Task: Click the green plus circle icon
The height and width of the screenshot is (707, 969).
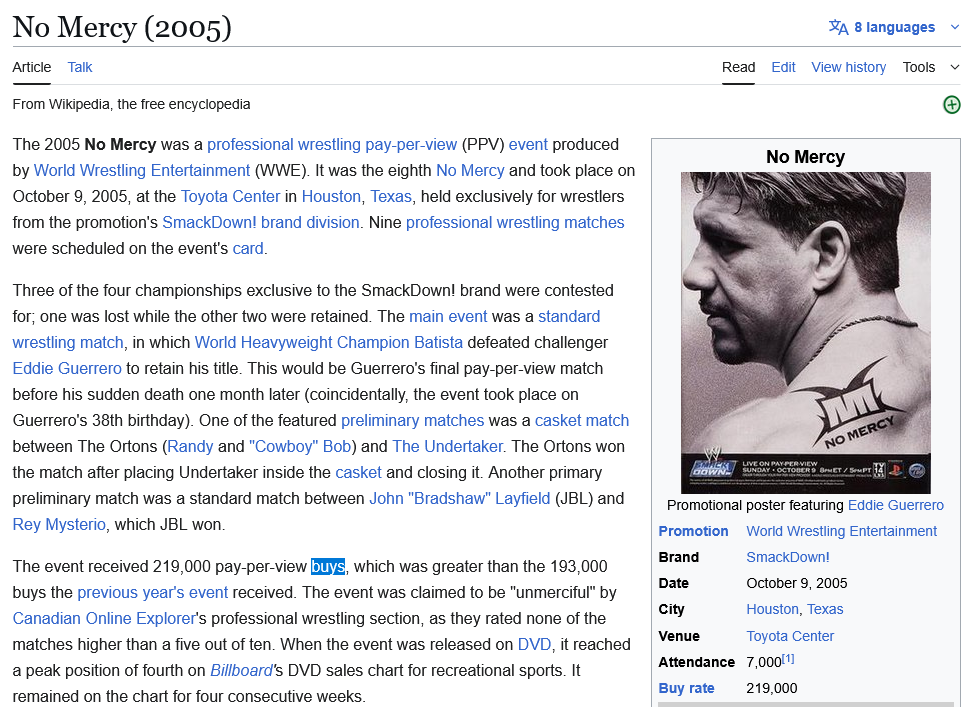Action: (x=952, y=105)
